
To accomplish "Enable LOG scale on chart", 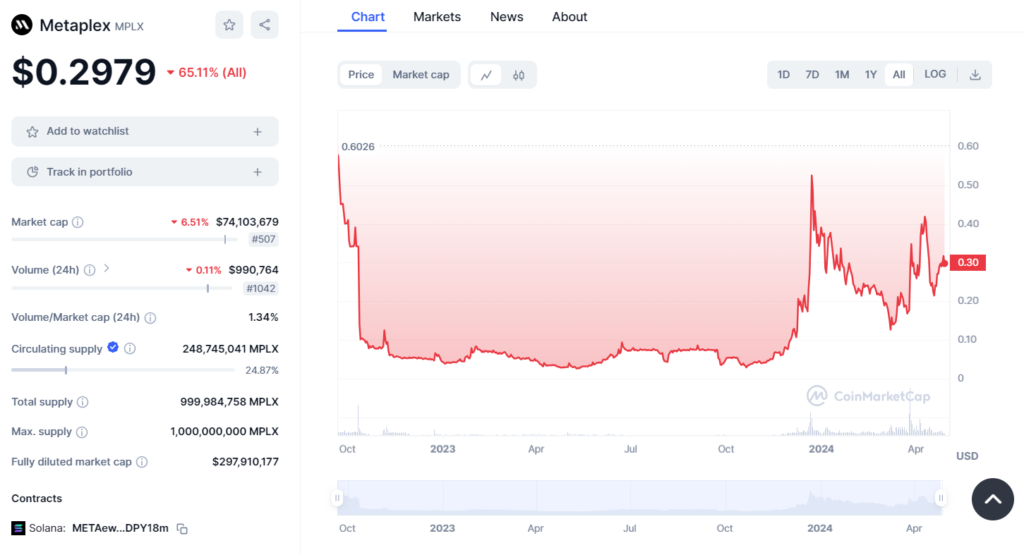I will coord(935,75).
